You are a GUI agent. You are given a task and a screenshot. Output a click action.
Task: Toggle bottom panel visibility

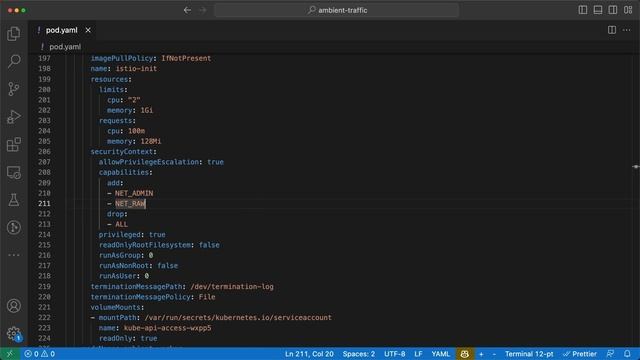coord(598,10)
